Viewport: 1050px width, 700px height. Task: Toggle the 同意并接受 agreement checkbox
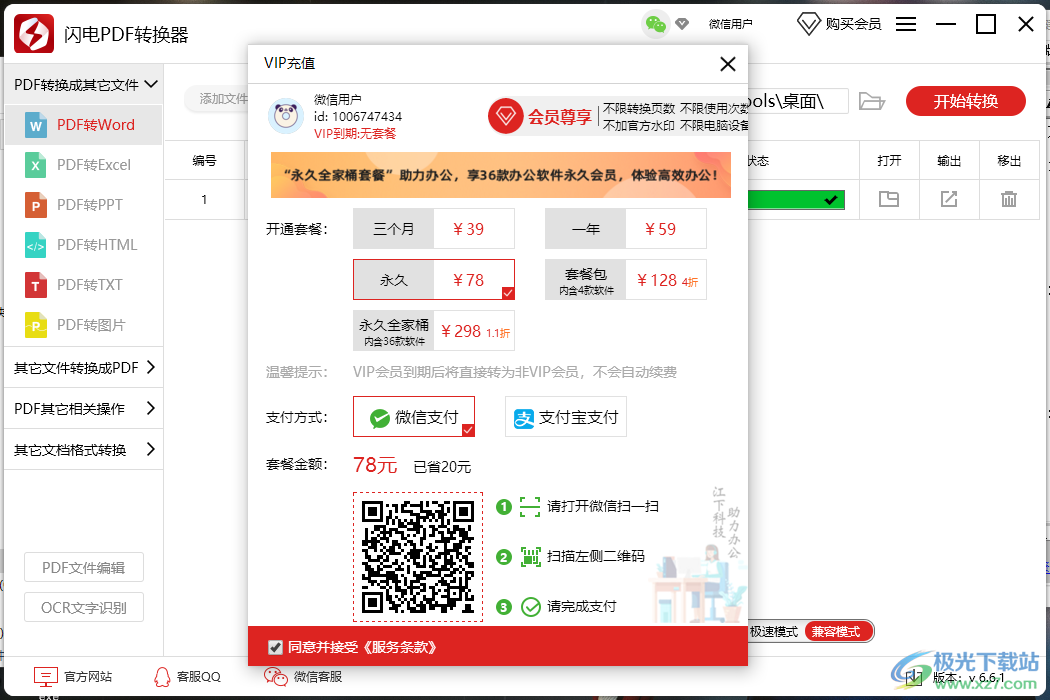click(275, 647)
